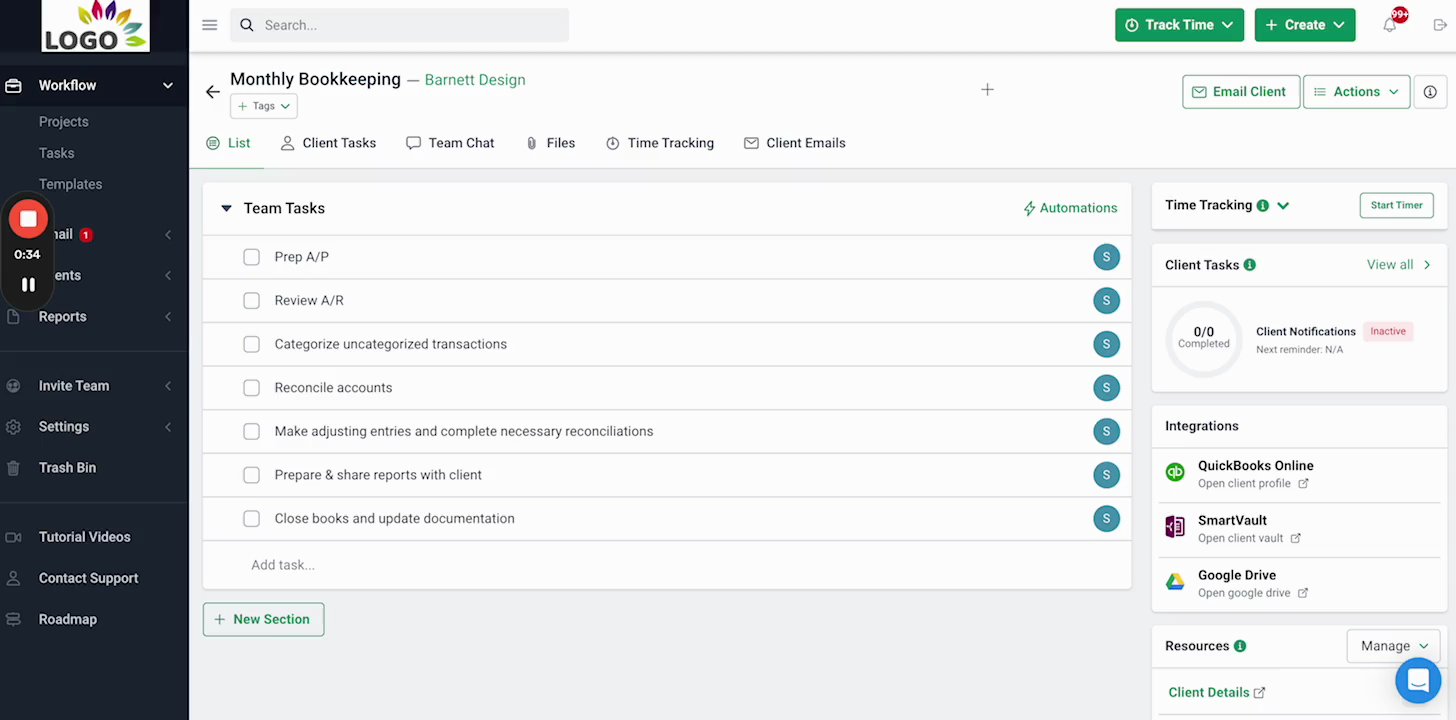
Task: Tick the Close books and update documentation checkbox
Action: (x=251, y=519)
